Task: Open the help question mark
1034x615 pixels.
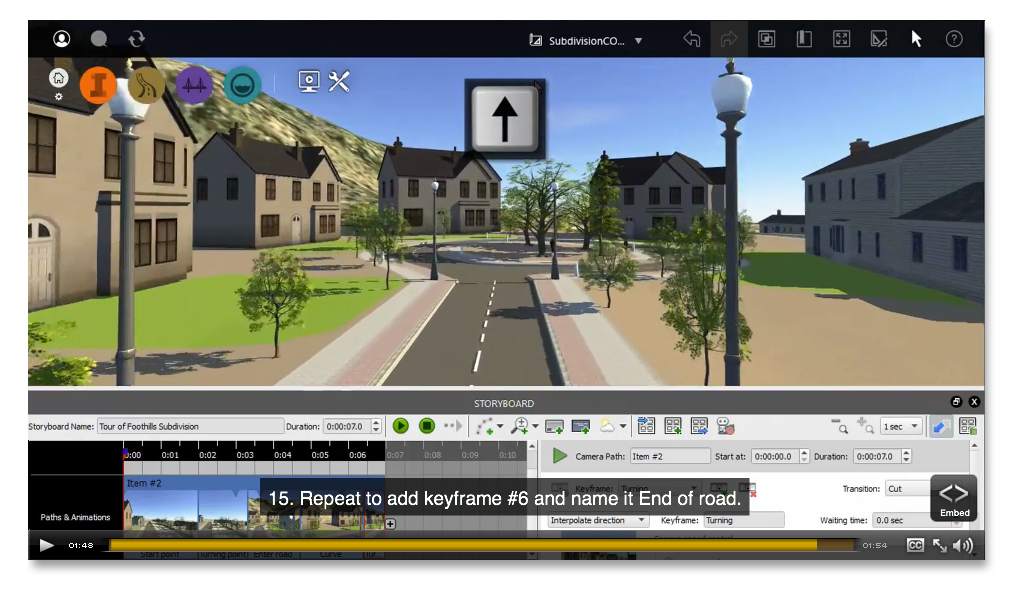Action: click(x=954, y=39)
